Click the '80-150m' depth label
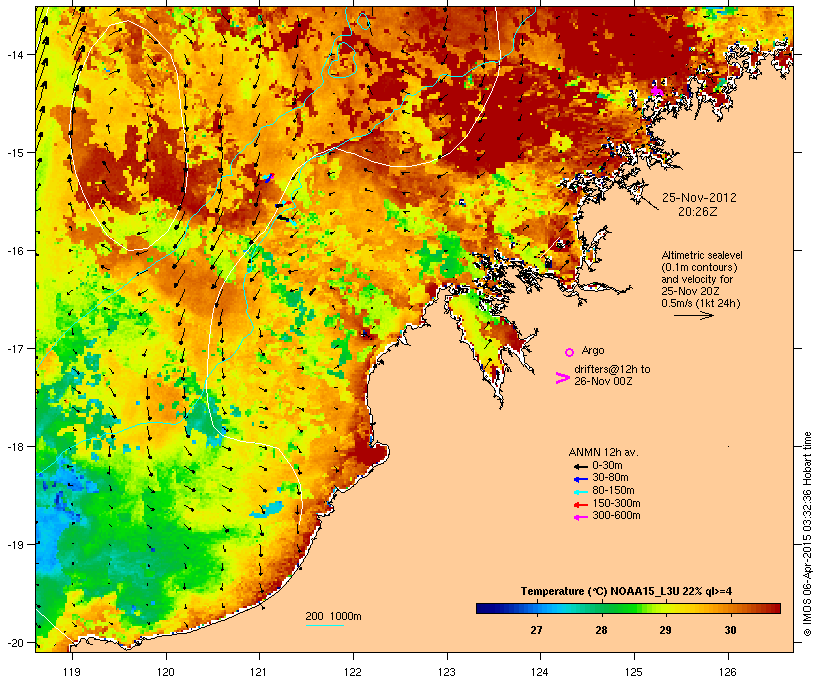This screenshot has height=680, width=820. 613,491
